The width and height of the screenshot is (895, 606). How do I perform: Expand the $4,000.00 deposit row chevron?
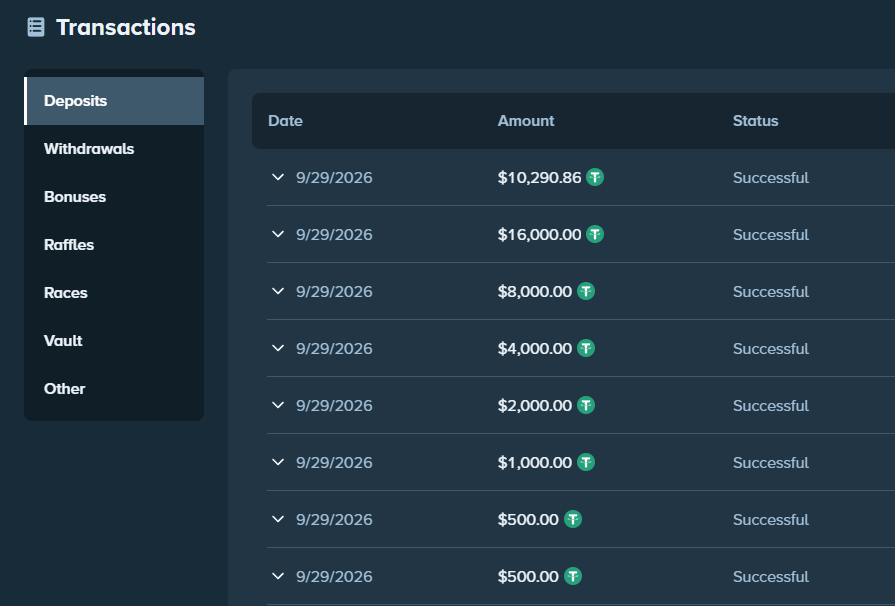click(x=278, y=349)
